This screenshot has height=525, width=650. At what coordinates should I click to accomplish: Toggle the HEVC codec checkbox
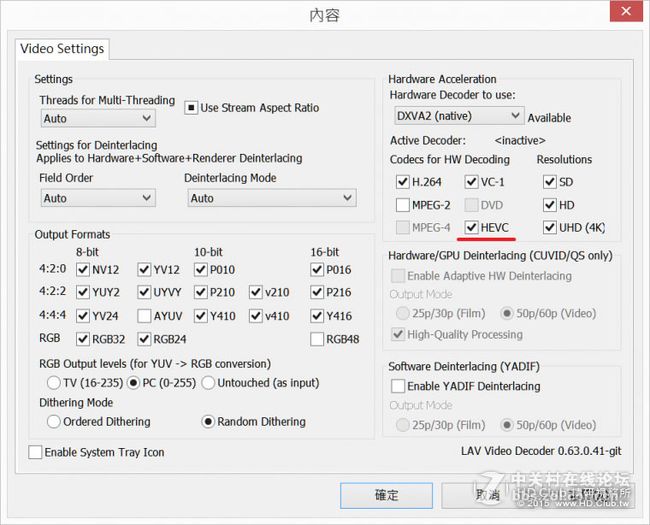click(x=471, y=227)
